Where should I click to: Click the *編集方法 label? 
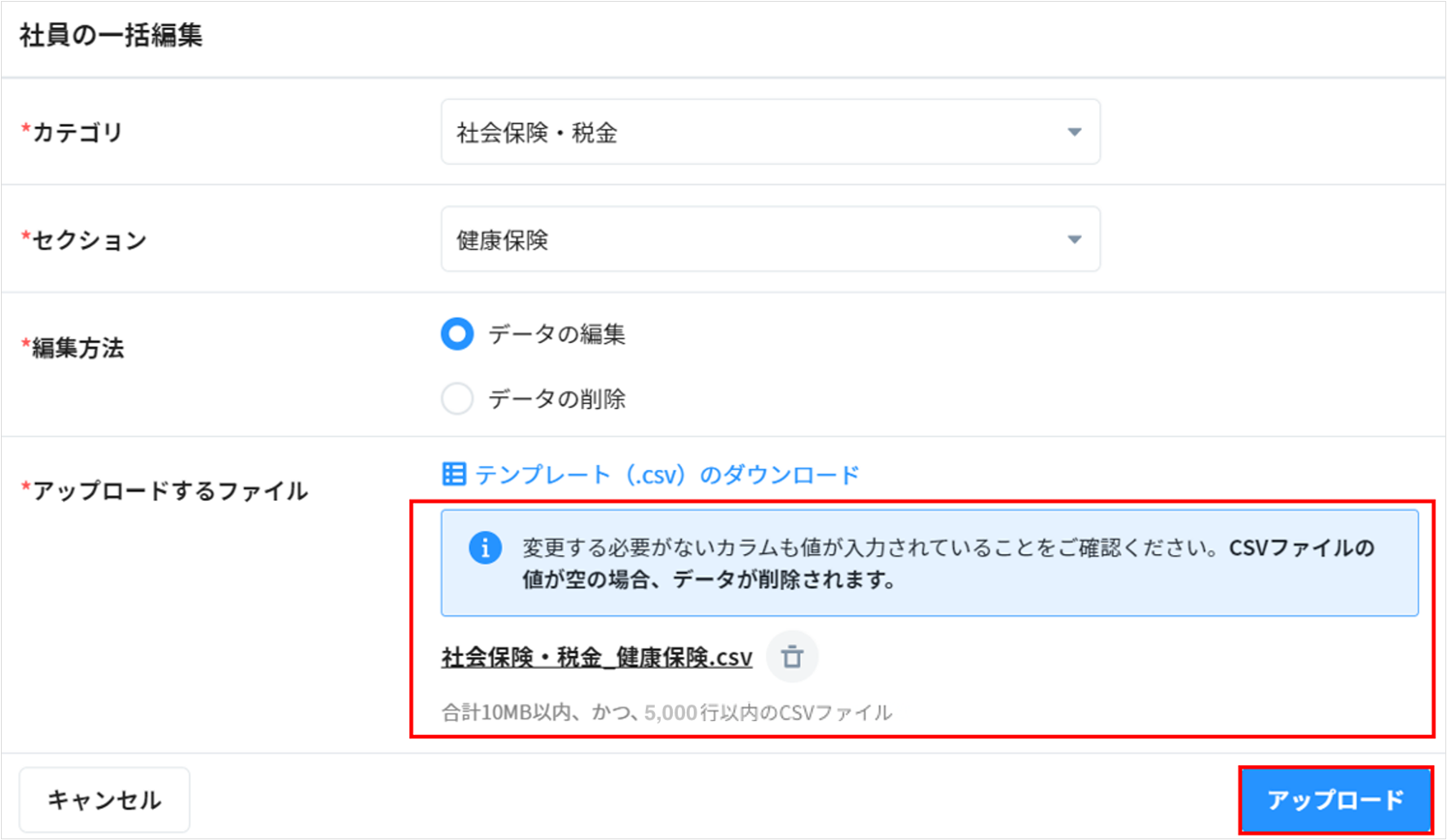tap(73, 348)
